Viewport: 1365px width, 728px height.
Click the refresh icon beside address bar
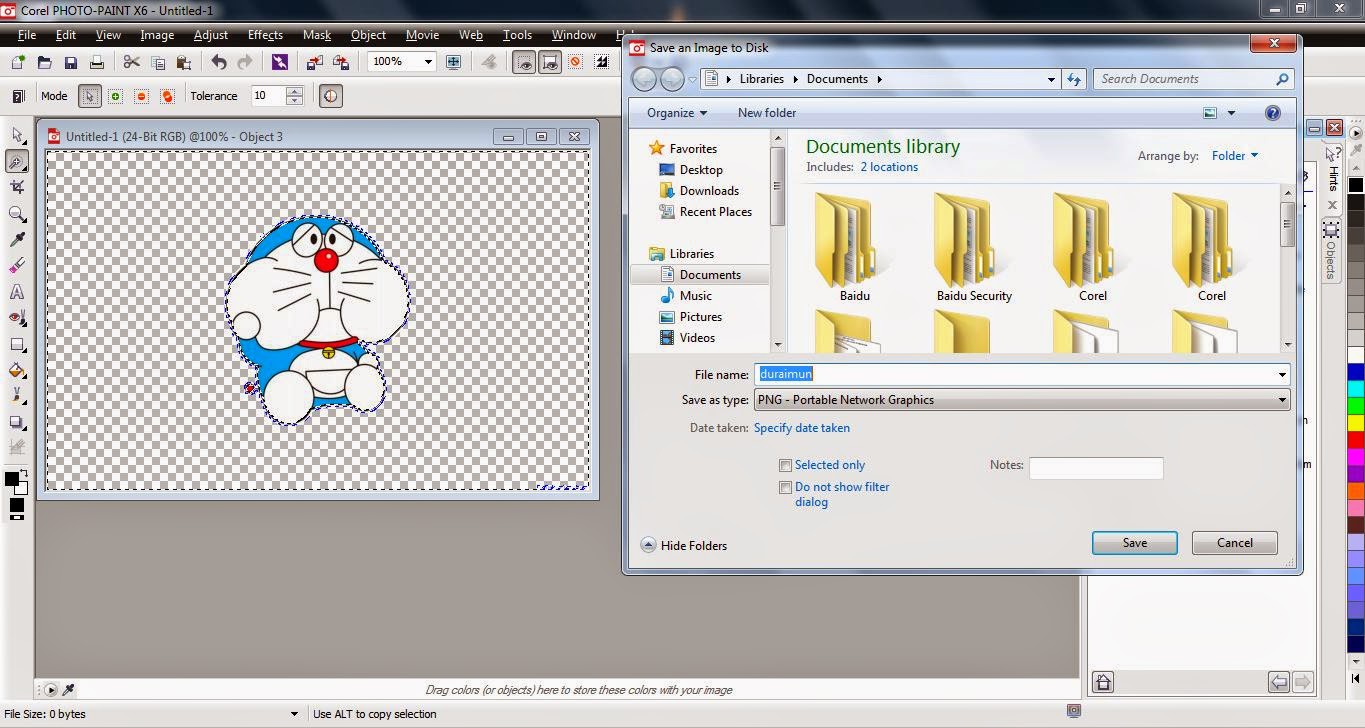coord(1075,79)
